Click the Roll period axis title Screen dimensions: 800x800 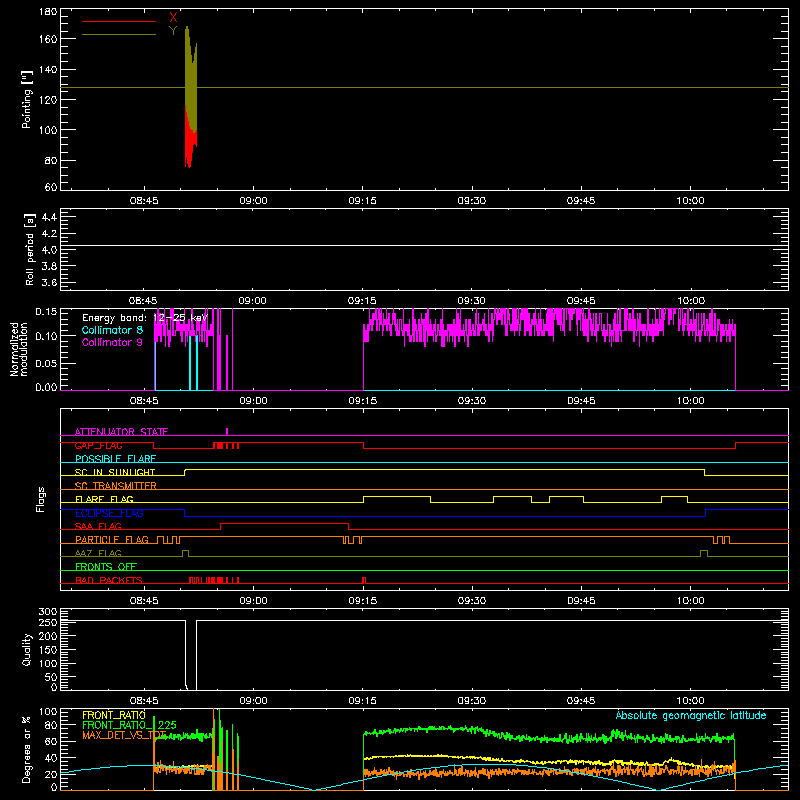(x=30, y=249)
